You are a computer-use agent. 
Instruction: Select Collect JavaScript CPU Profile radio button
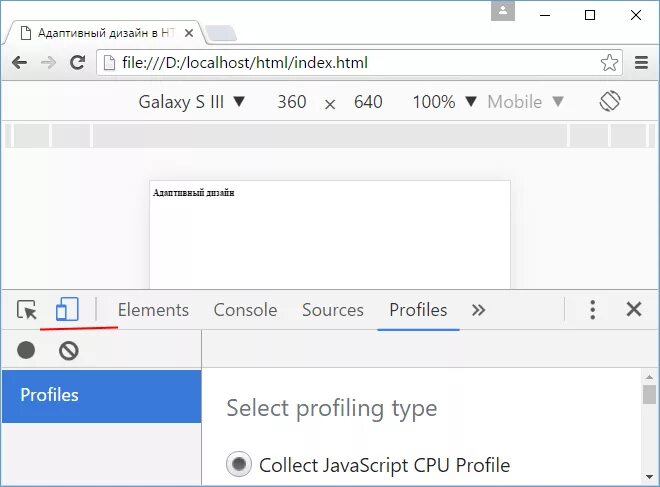tap(239, 464)
